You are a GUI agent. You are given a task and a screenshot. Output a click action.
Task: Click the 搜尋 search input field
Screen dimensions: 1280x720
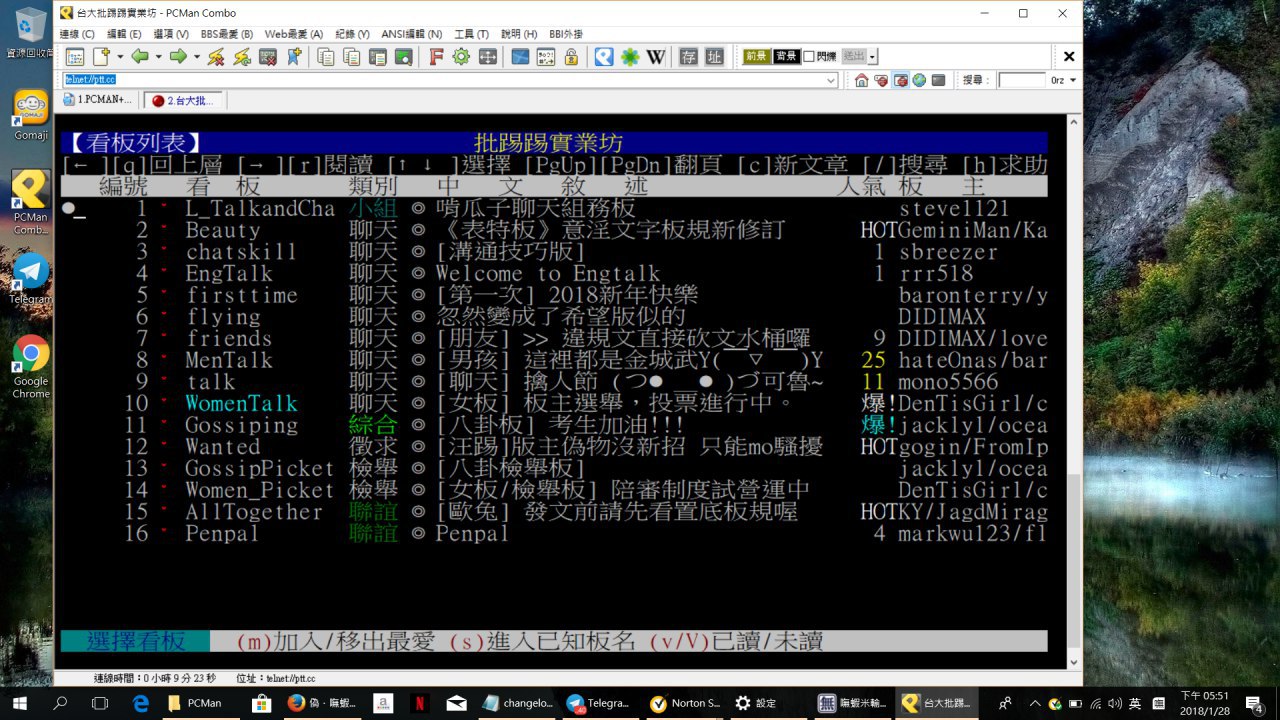click(x=1021, y=80)
